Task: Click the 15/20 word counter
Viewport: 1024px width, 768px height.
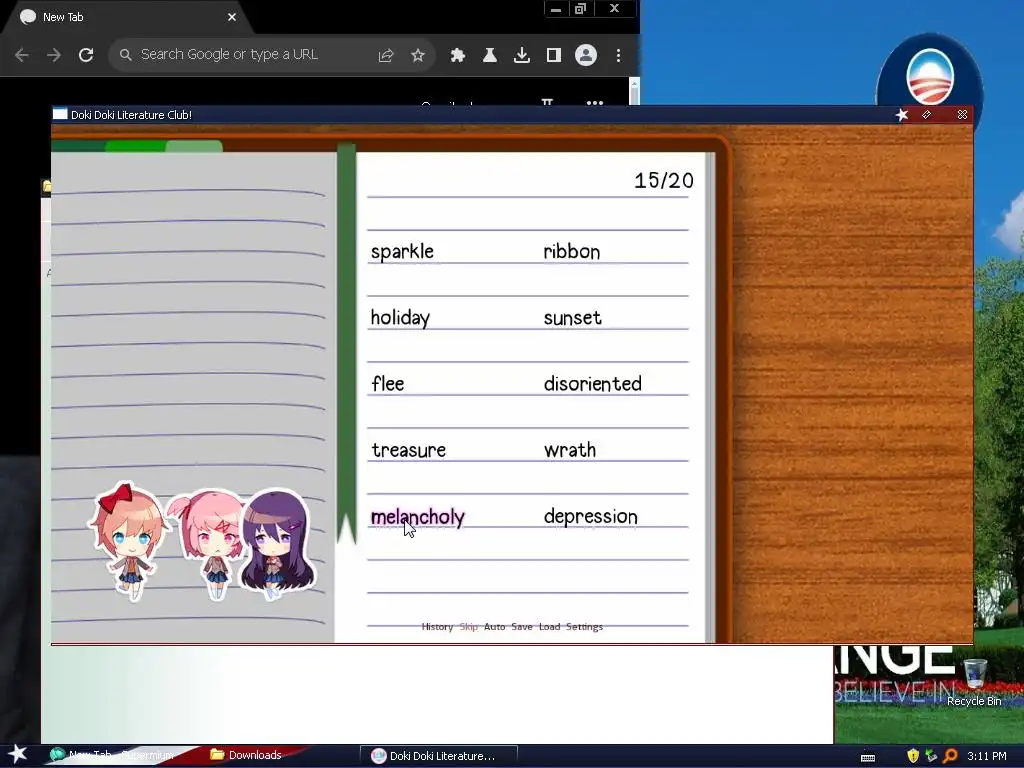Action: click(x=664, y=181)
